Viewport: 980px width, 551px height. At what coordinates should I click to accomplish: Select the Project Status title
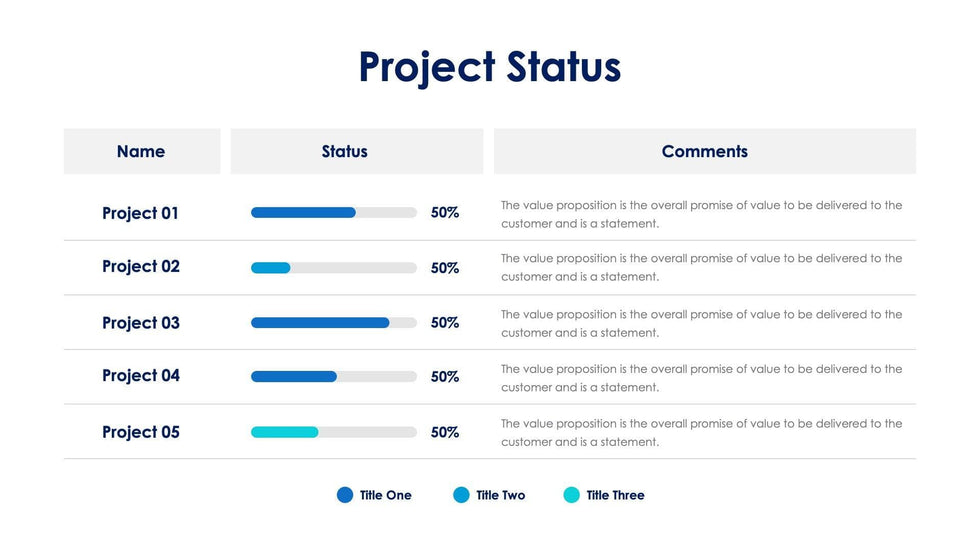[x=490, y=67]
